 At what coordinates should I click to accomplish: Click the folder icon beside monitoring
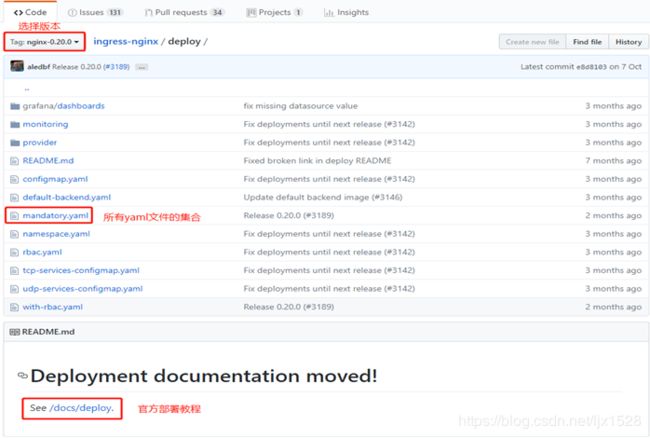point(15,124)
